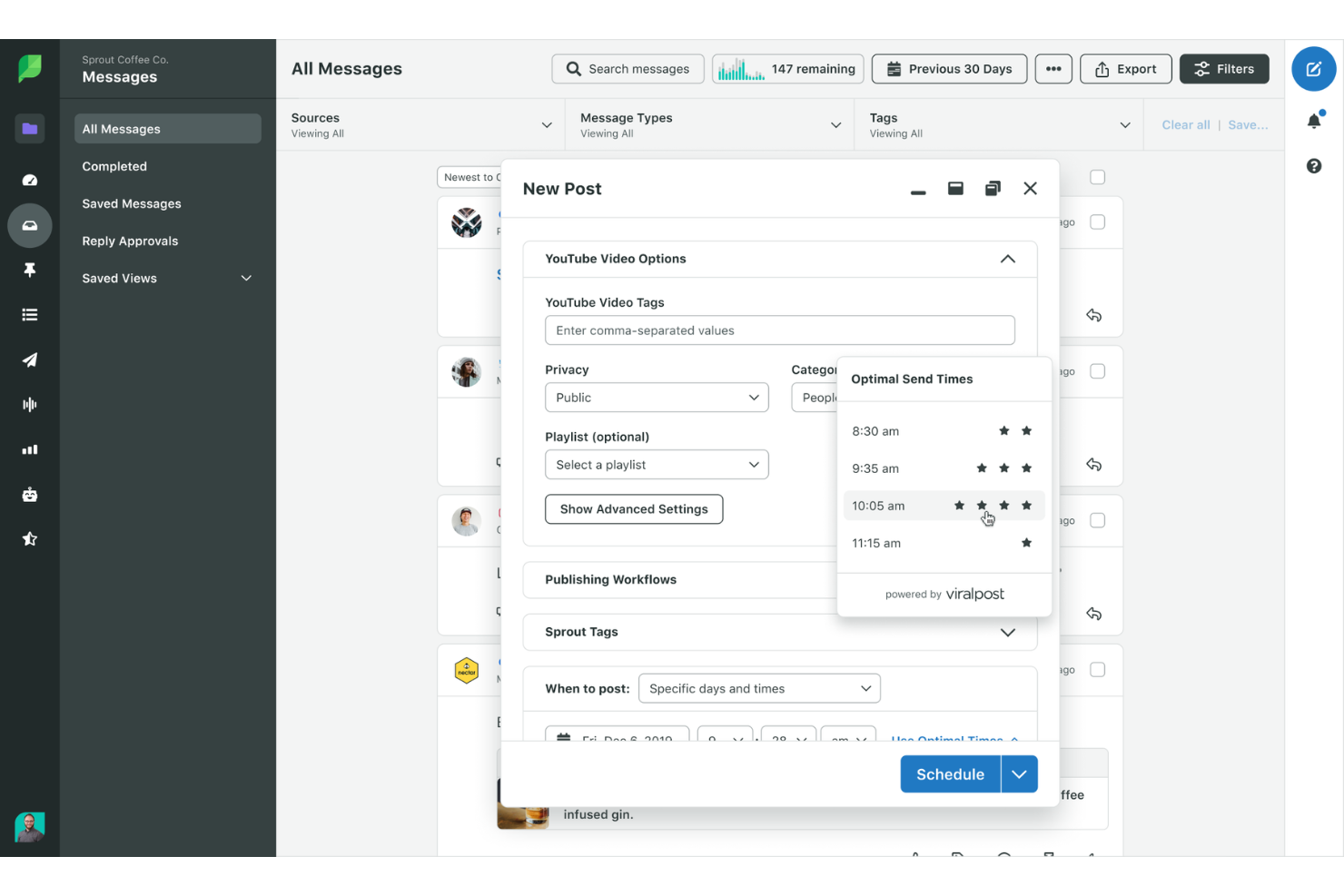Open the Select a playlist dropdown
The height and width of the screenshot is (896, 1344).
click(x=657, y=464)
